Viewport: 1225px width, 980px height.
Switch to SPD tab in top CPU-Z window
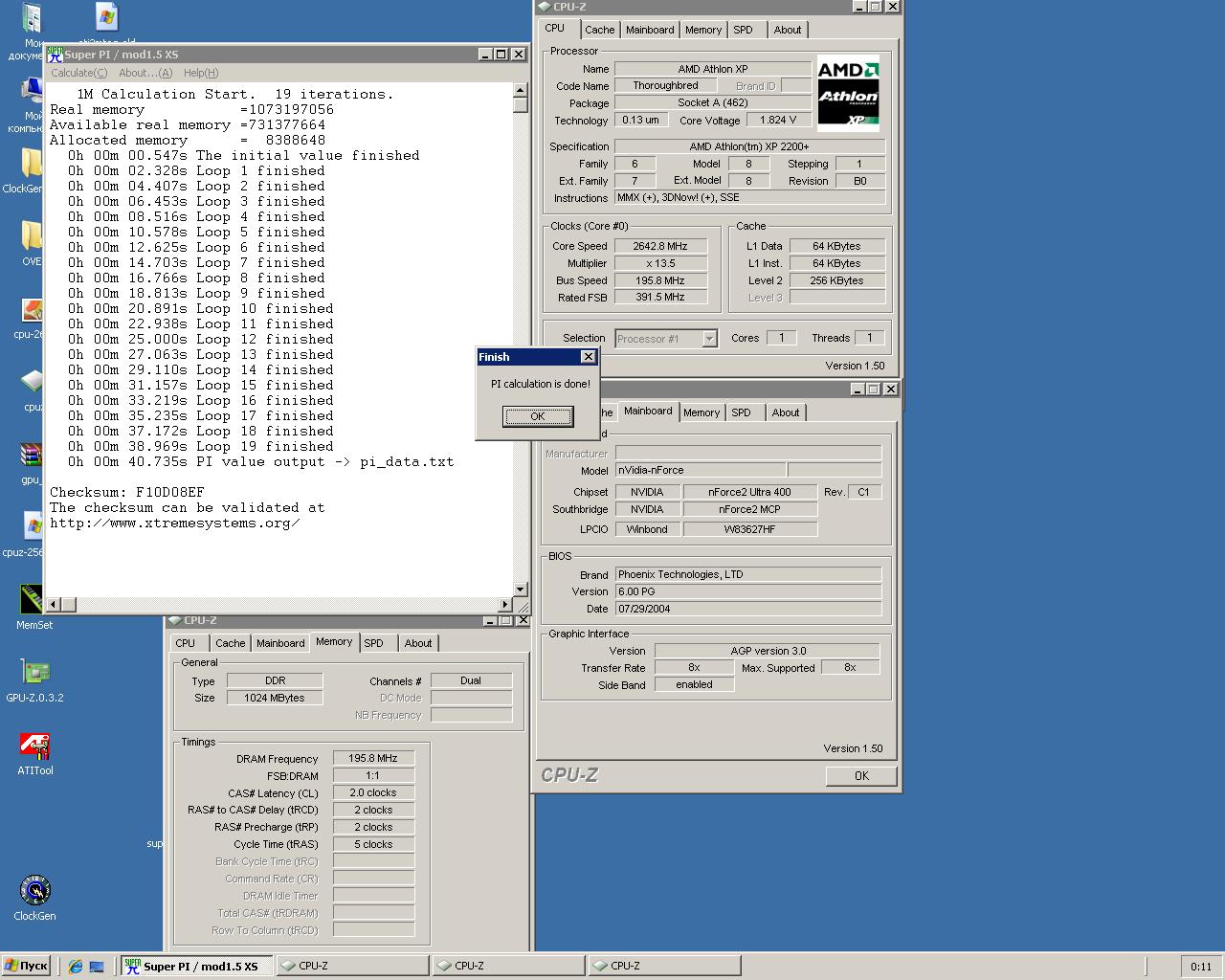[744, 30]
